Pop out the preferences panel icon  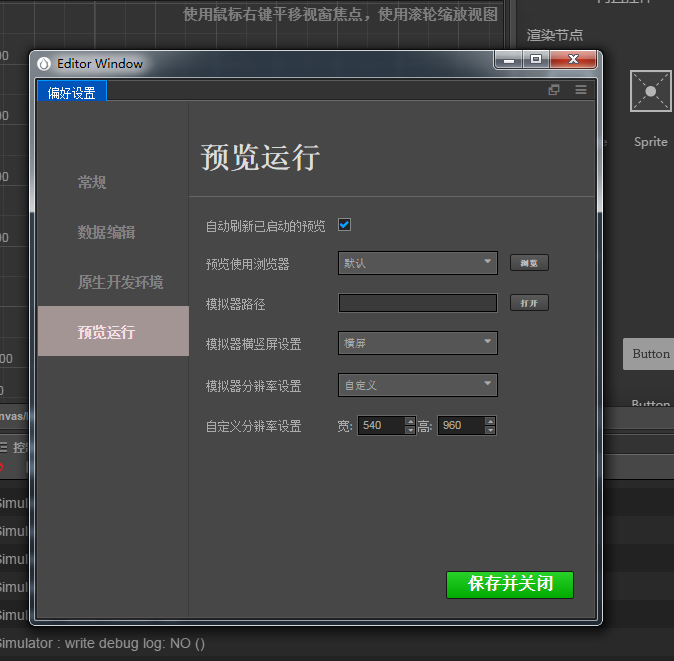coord(554,89)
